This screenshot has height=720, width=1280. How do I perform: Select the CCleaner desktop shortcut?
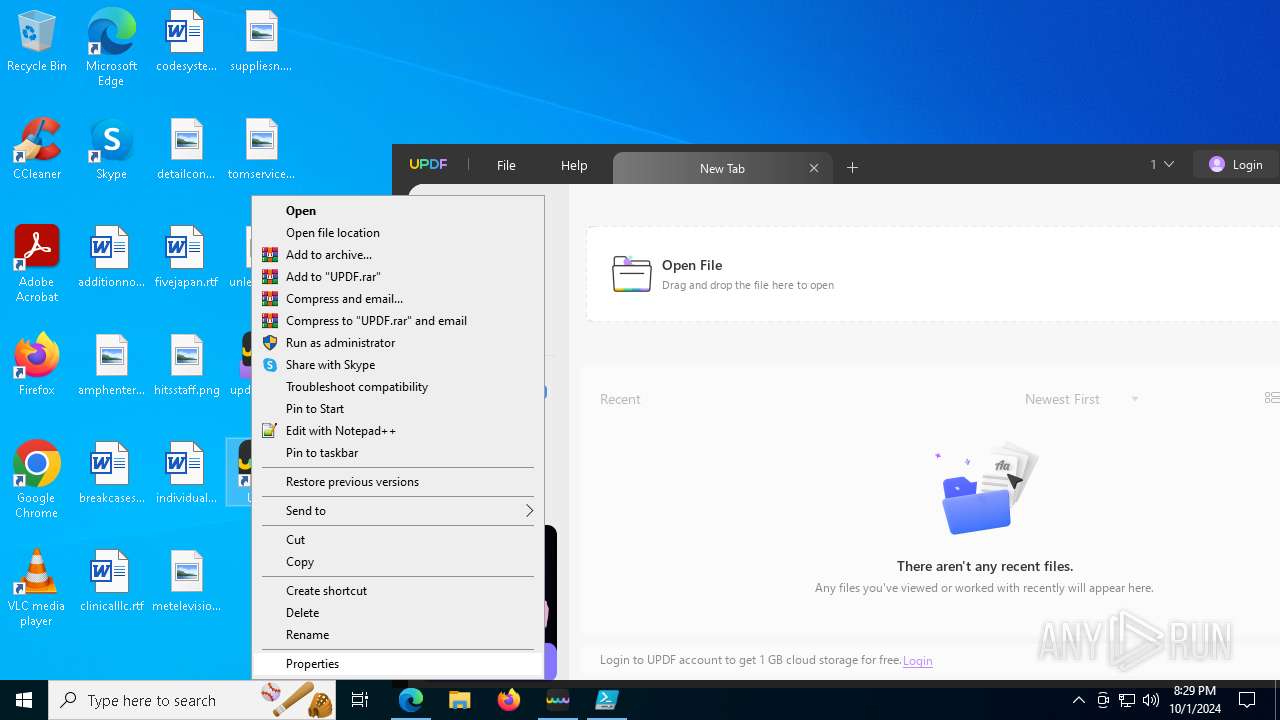[37, 150]
